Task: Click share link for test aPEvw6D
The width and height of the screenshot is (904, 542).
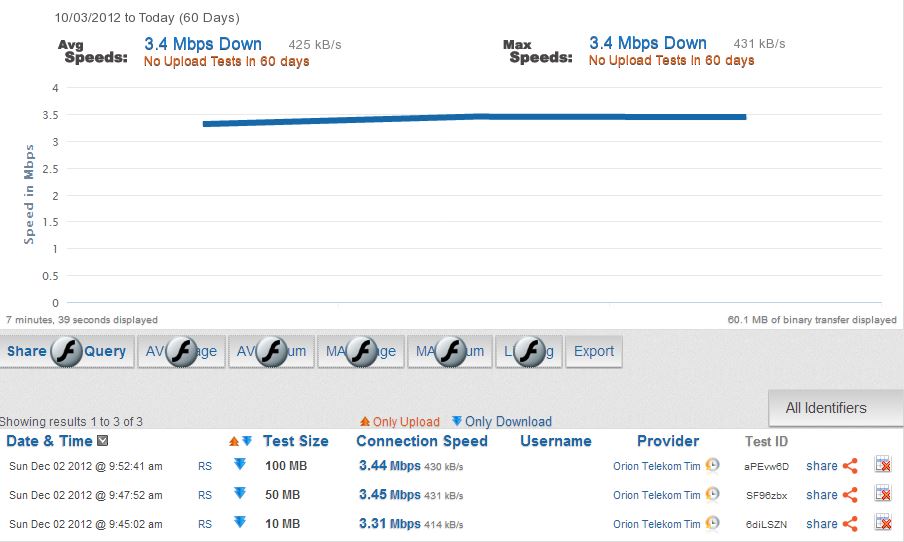Action: pyautogui.click(x=822, y=466)
